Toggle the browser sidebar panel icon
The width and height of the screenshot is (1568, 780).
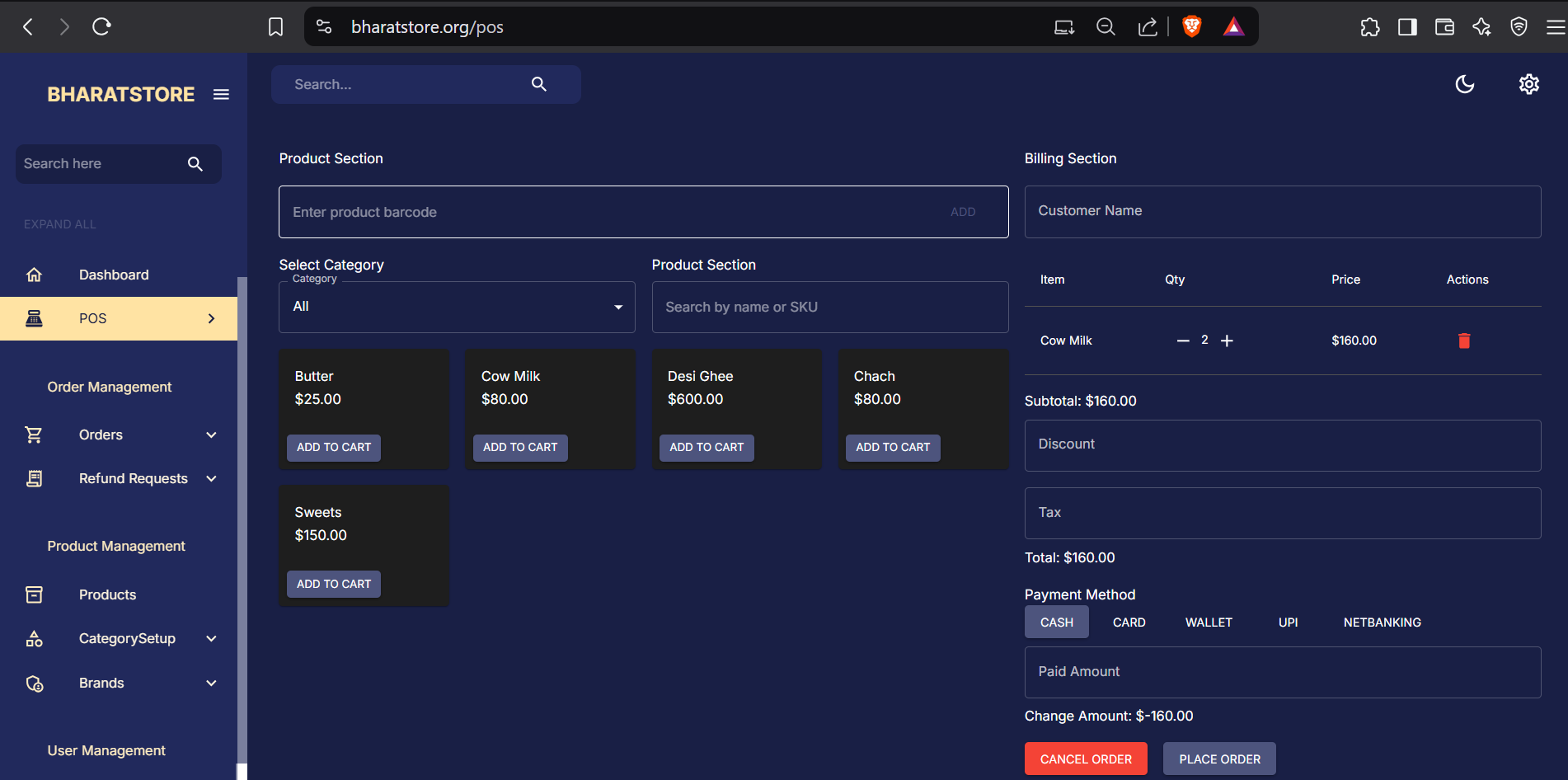tap(1407, 27)
